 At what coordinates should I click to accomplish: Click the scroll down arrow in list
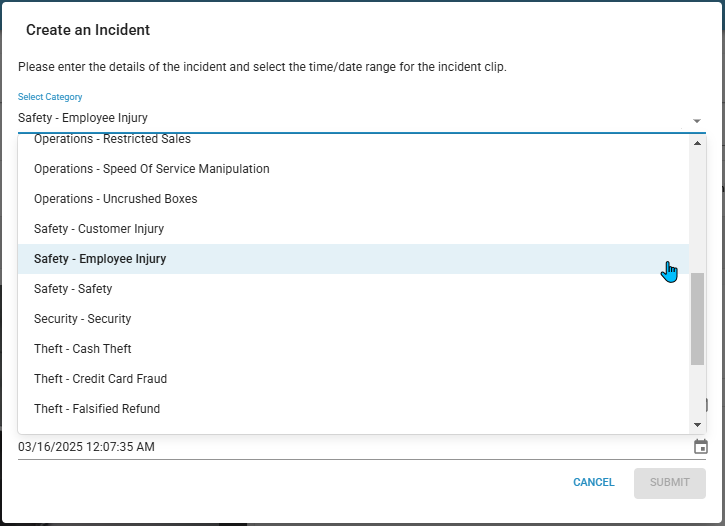[x=697, y=425]
